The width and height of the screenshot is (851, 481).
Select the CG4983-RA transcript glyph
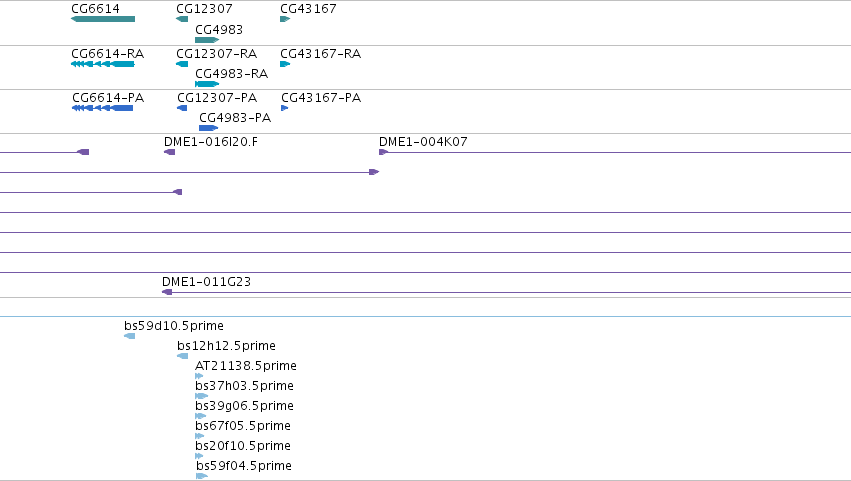click(x=207, y=84)
